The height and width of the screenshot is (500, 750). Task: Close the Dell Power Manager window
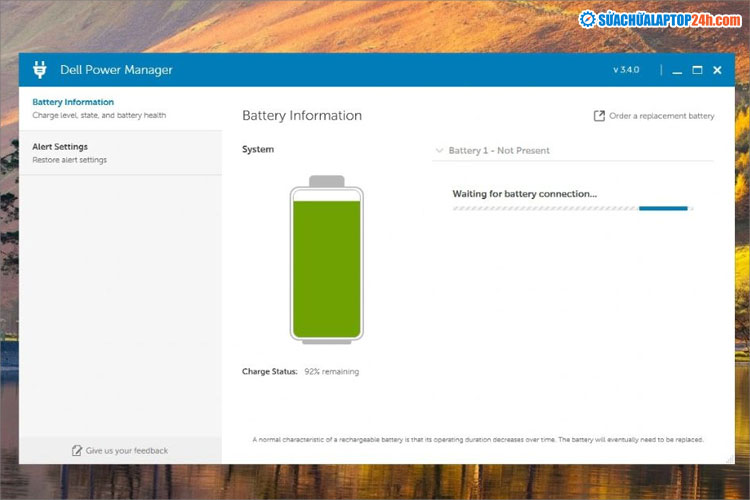tap(717, 70)
